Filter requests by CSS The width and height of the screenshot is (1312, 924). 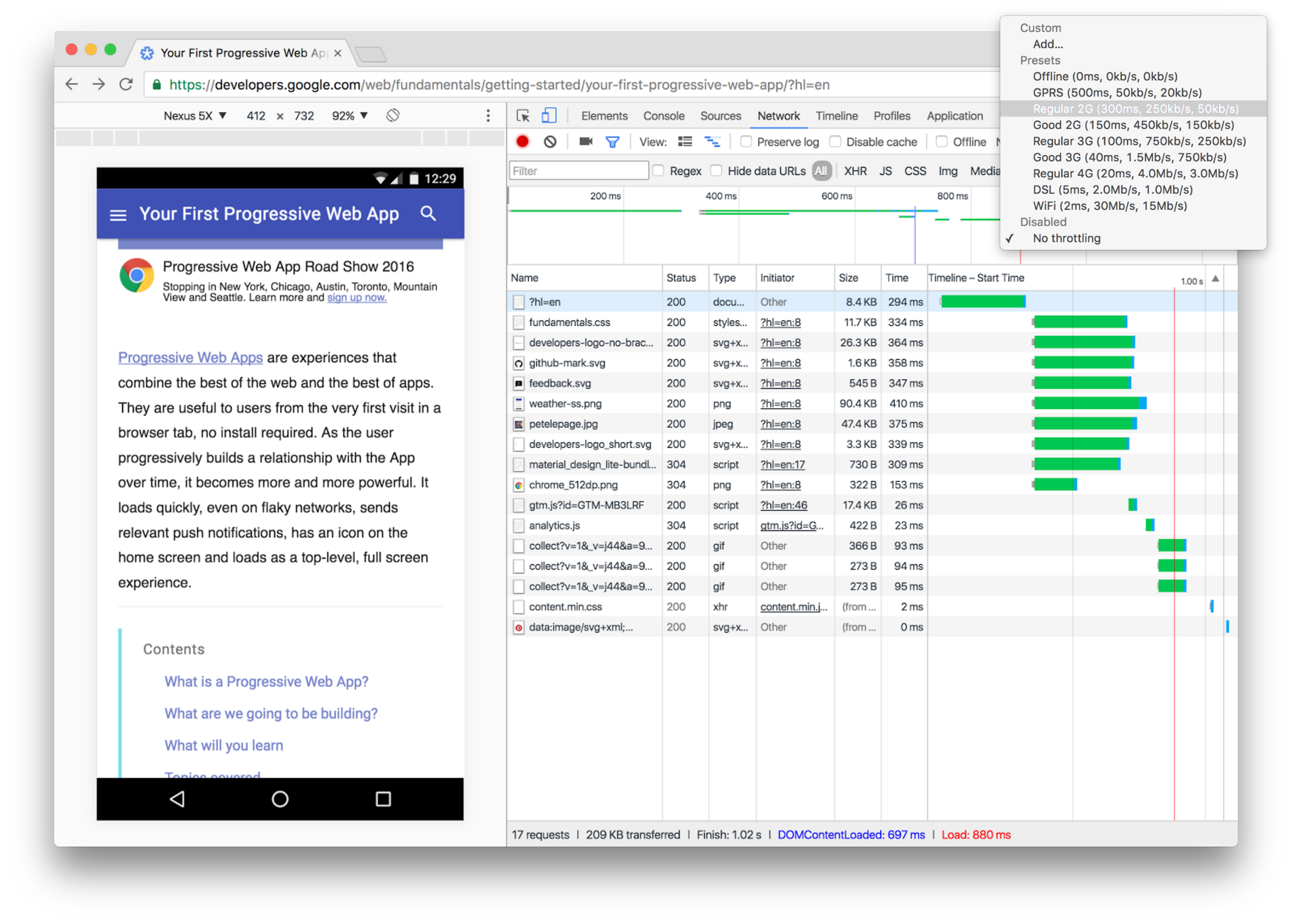pyautogui.click(x=915, y=171)
